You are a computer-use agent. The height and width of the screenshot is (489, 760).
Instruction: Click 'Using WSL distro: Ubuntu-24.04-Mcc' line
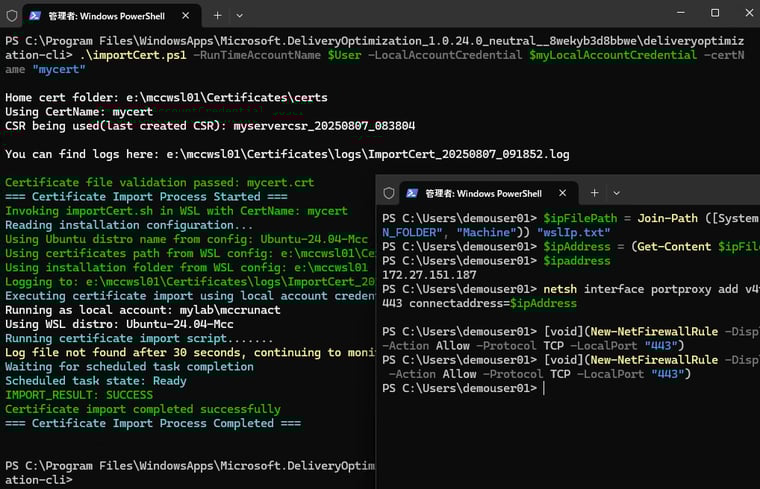click(x=119, y=324)
